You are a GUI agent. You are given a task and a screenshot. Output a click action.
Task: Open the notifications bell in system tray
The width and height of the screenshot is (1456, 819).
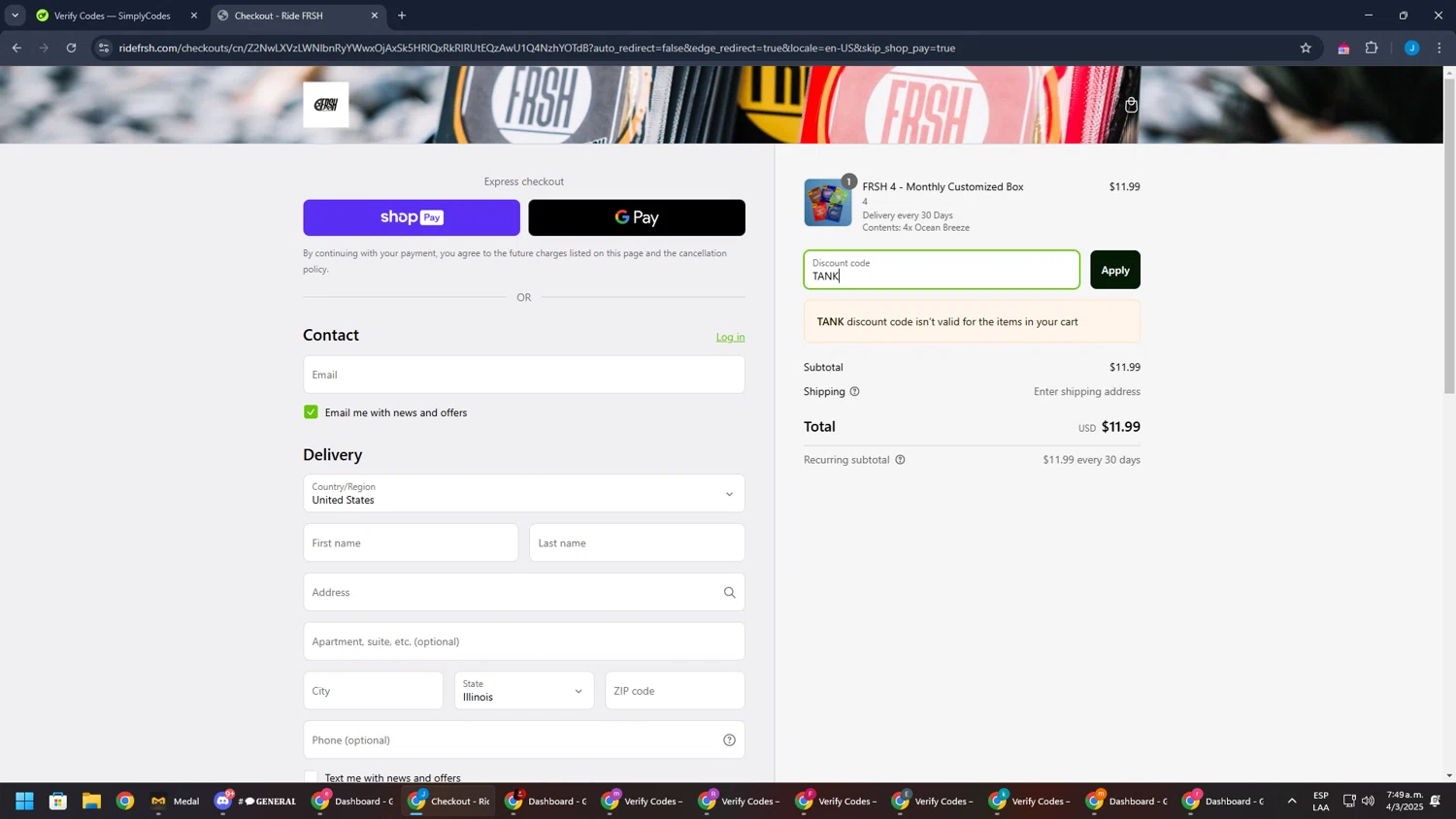point(1436,802)
